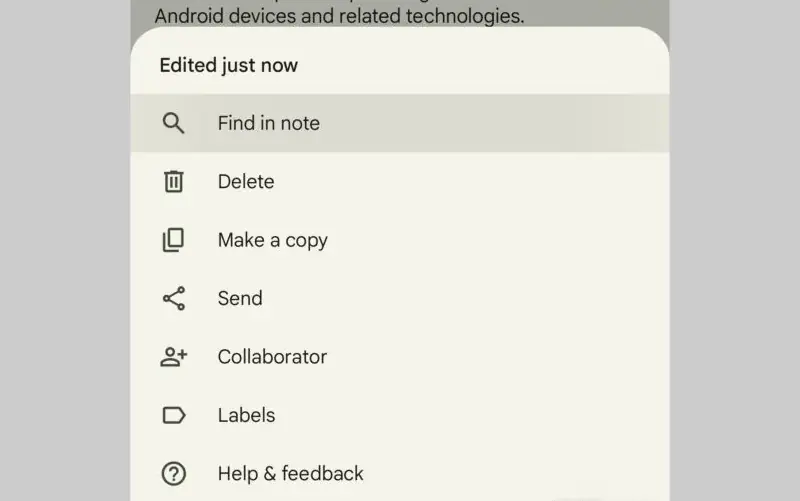The image size is (800, 501).
Task: Open Labels for this note
Action: tap(400, 415)
